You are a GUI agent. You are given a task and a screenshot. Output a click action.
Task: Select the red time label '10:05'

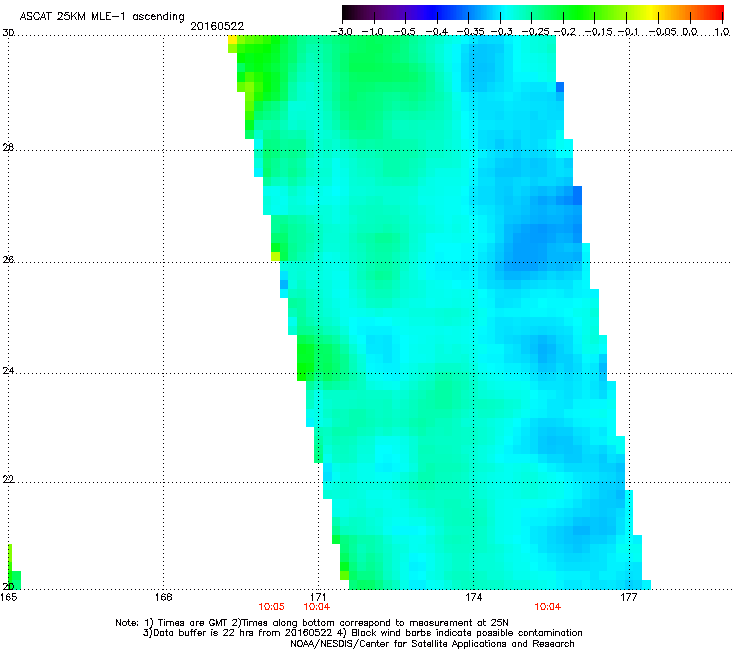pyautogui.click(x=271, y=607)
